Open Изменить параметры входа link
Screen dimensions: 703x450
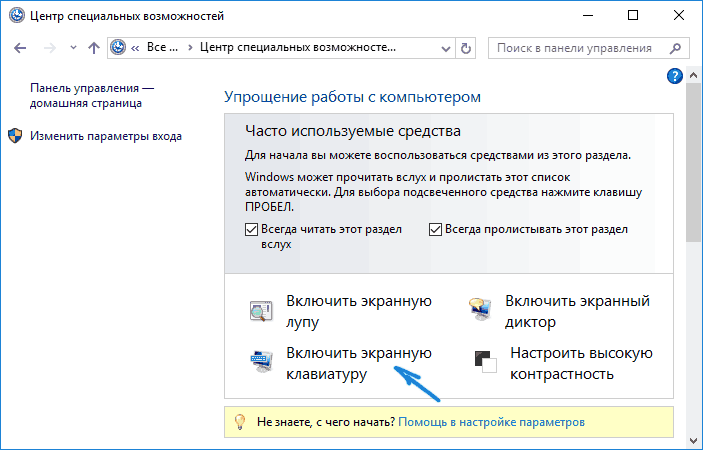click(106, 135)
